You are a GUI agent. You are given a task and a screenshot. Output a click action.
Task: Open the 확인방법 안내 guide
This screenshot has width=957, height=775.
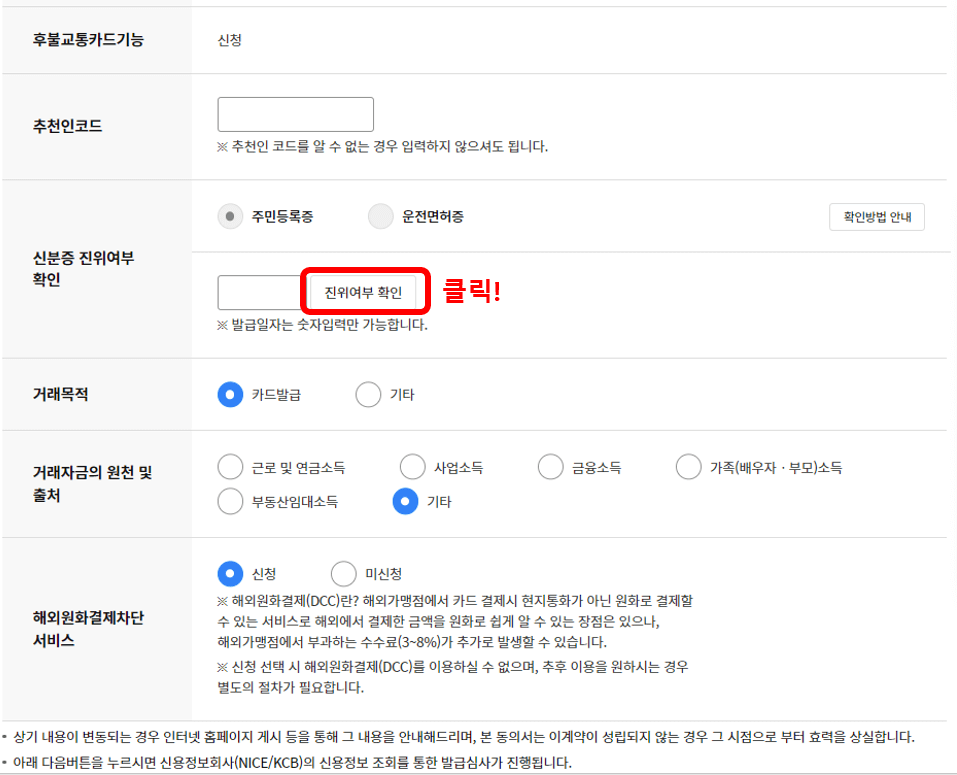pyautogui.click(x=876, y=216)
